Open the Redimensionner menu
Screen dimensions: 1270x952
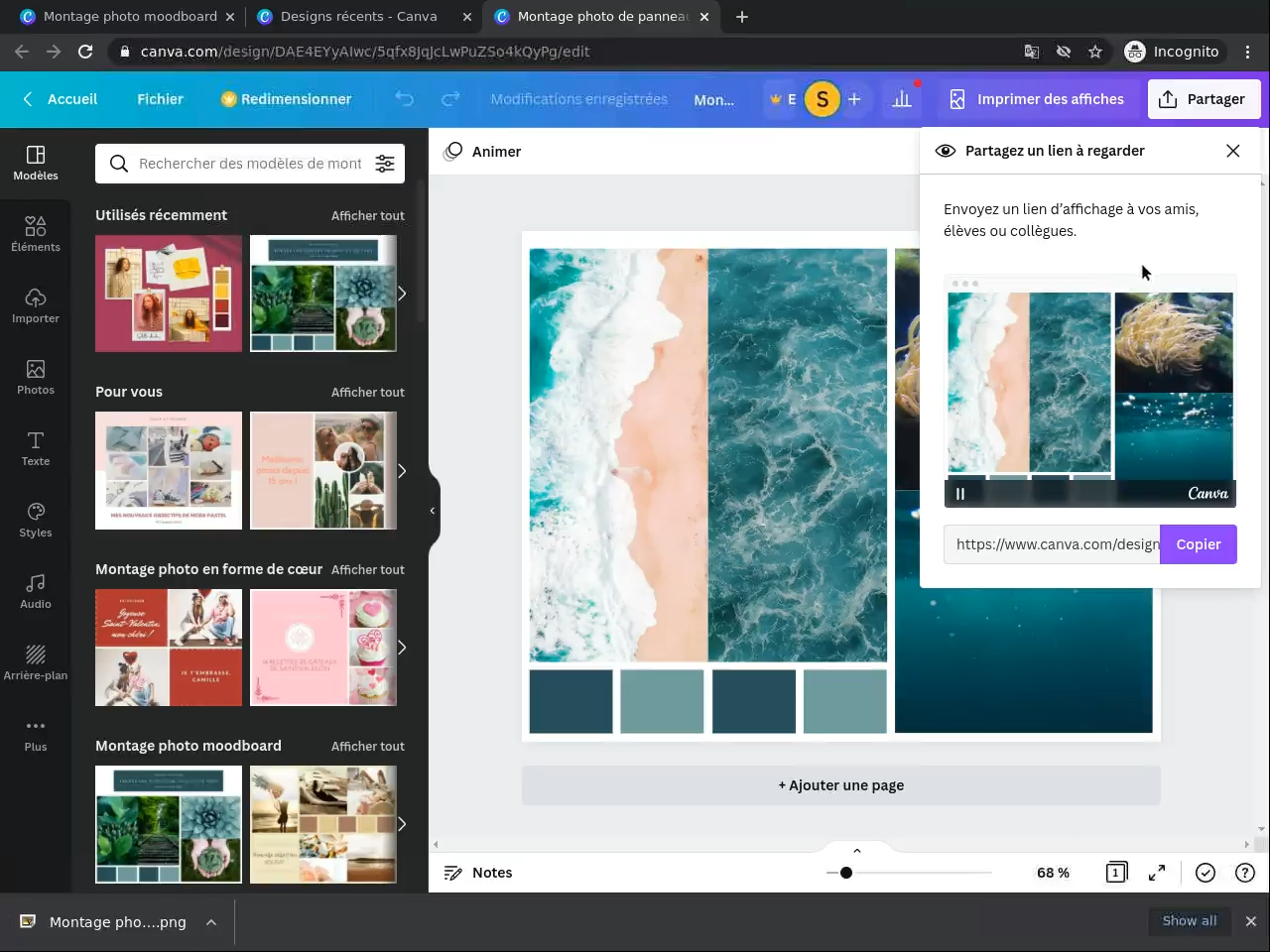coord(286,99)
